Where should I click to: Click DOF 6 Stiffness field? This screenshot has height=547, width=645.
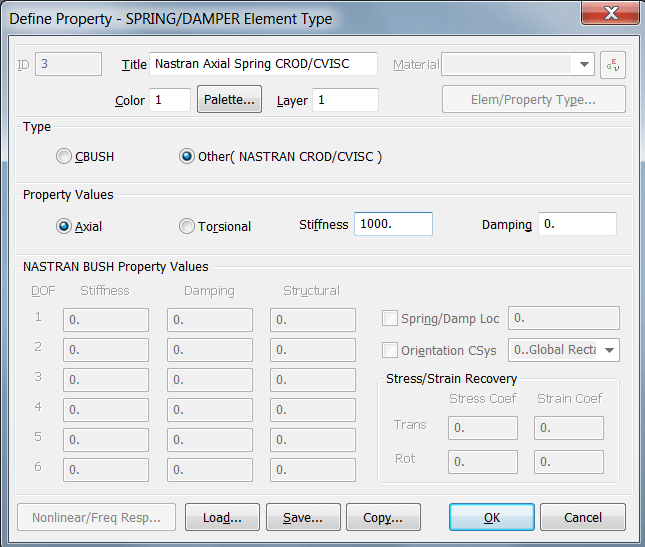(106, 470)
